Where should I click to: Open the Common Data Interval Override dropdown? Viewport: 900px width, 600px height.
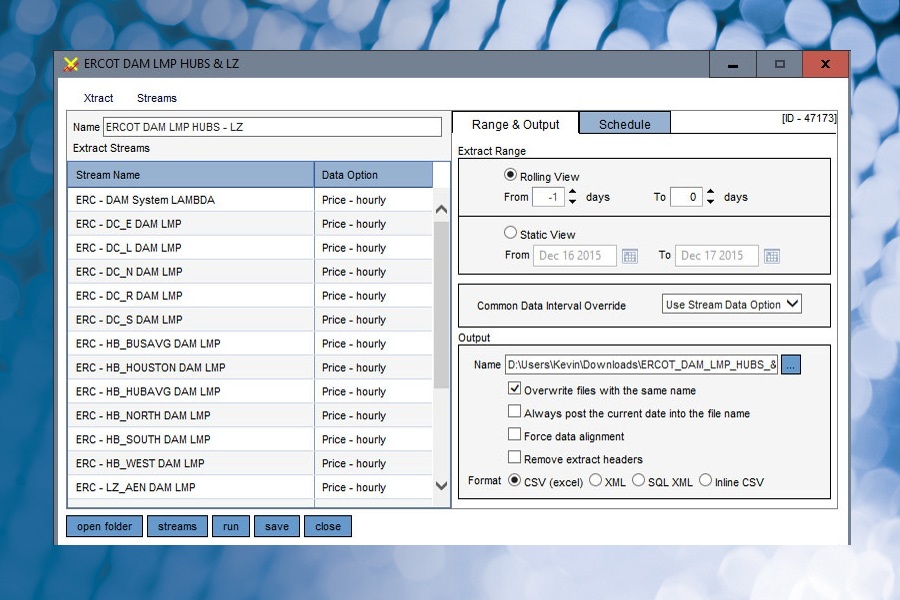[731, 304]
